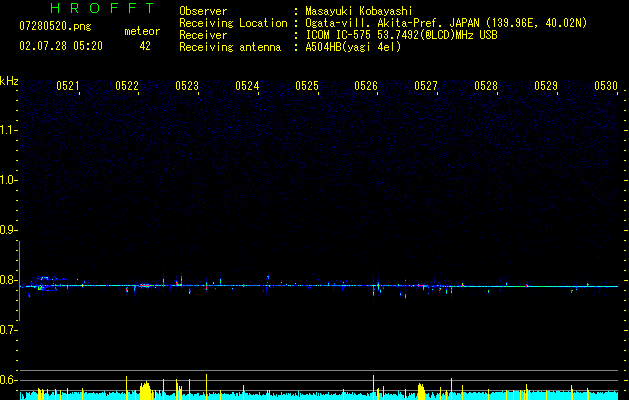Click the 0.6 kHz axis label
The image size is (629, 400).
tap(8, 380)
